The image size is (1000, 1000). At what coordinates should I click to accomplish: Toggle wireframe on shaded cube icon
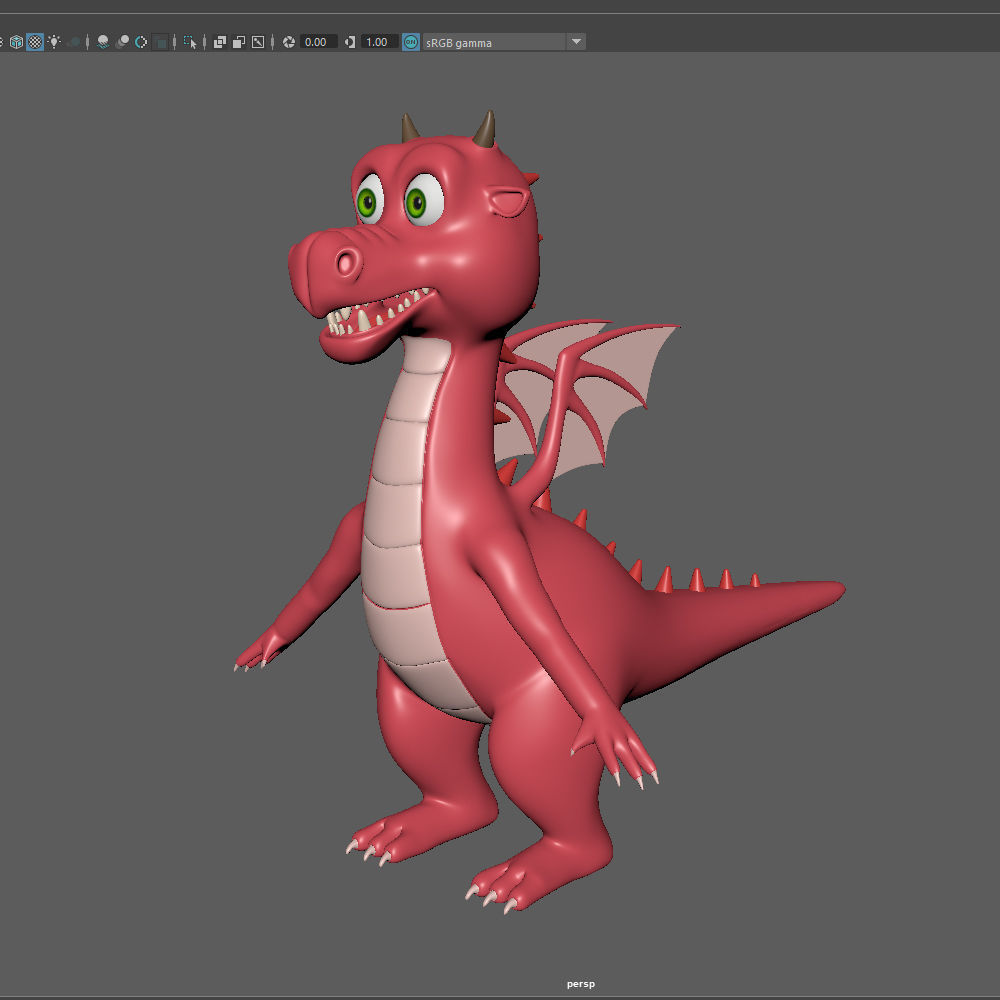point(16,42)
